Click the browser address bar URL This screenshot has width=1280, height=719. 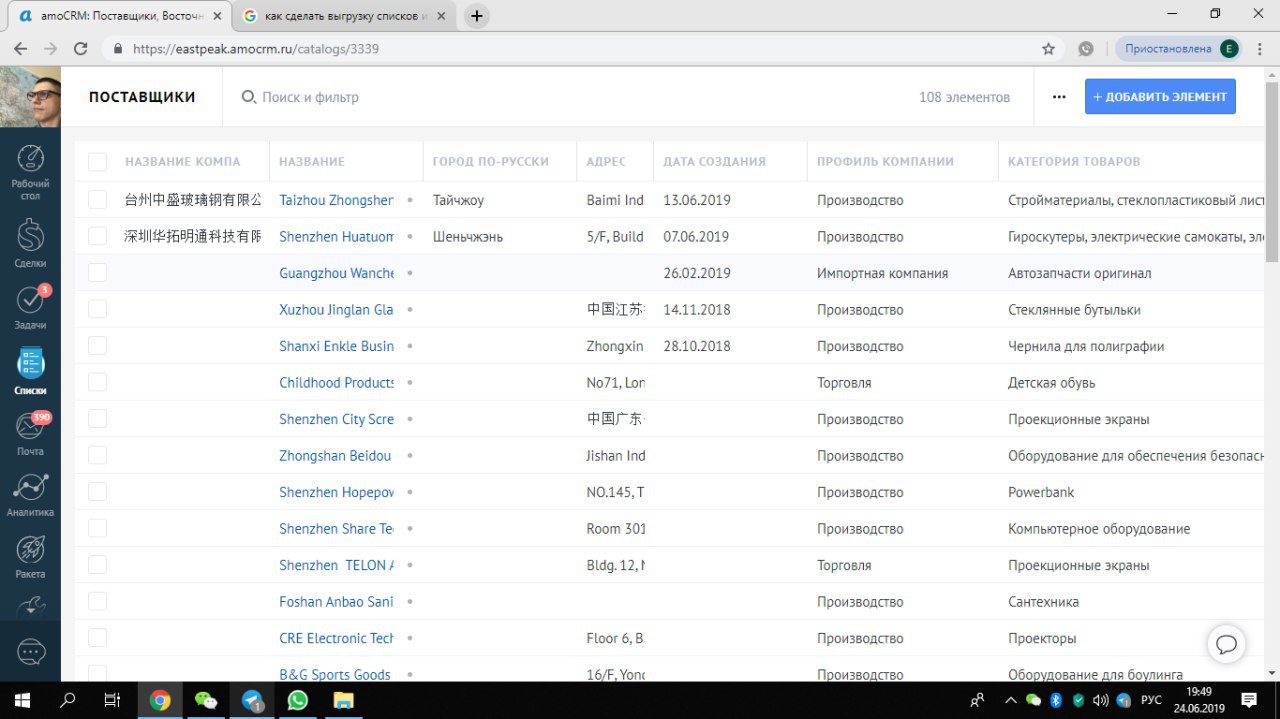coord(255,48)
